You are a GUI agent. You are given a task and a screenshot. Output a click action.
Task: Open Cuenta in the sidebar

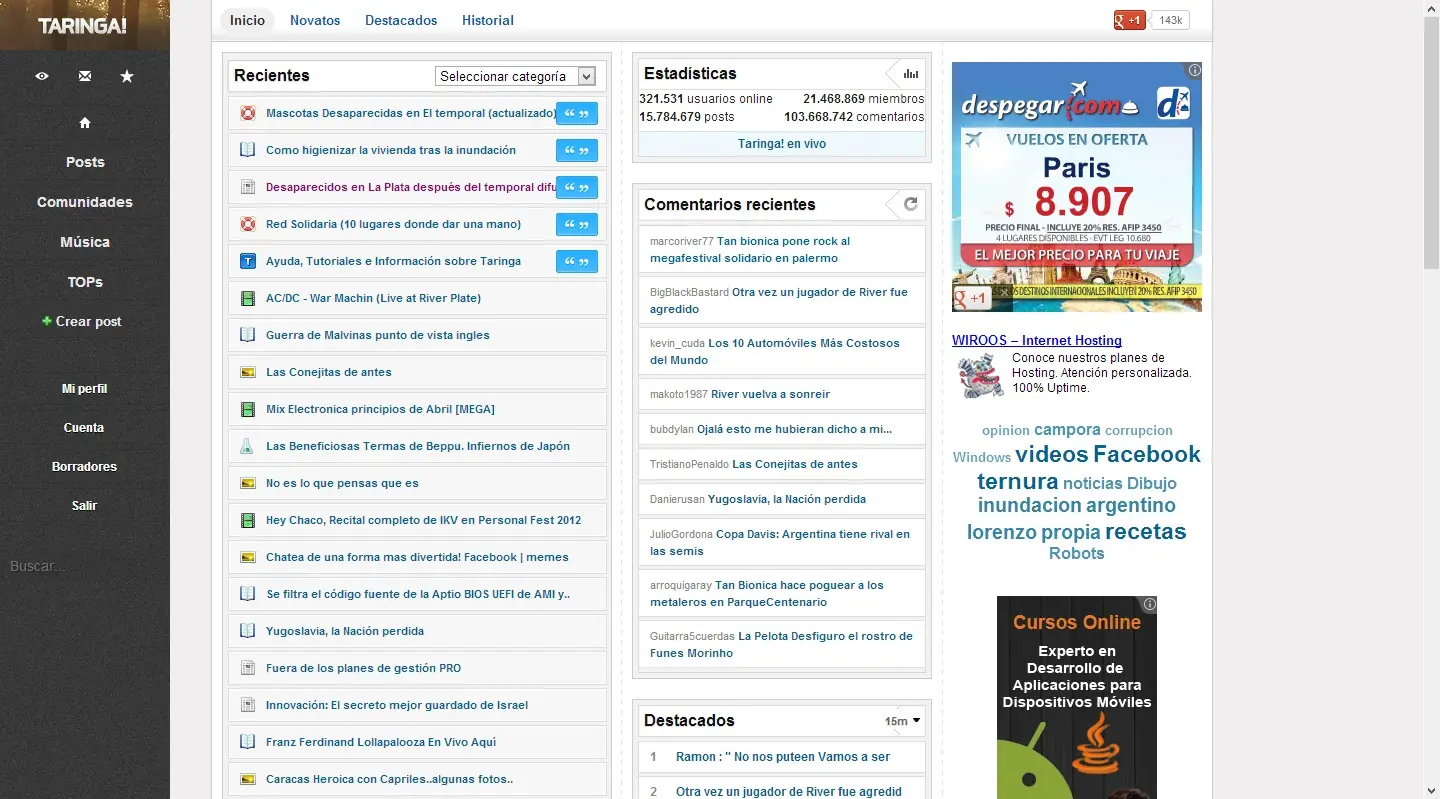84,428
